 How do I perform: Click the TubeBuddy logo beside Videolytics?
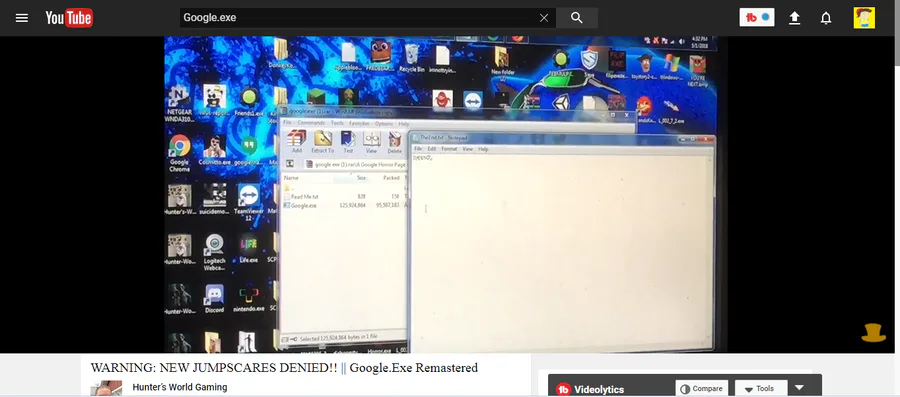[564, 389]
